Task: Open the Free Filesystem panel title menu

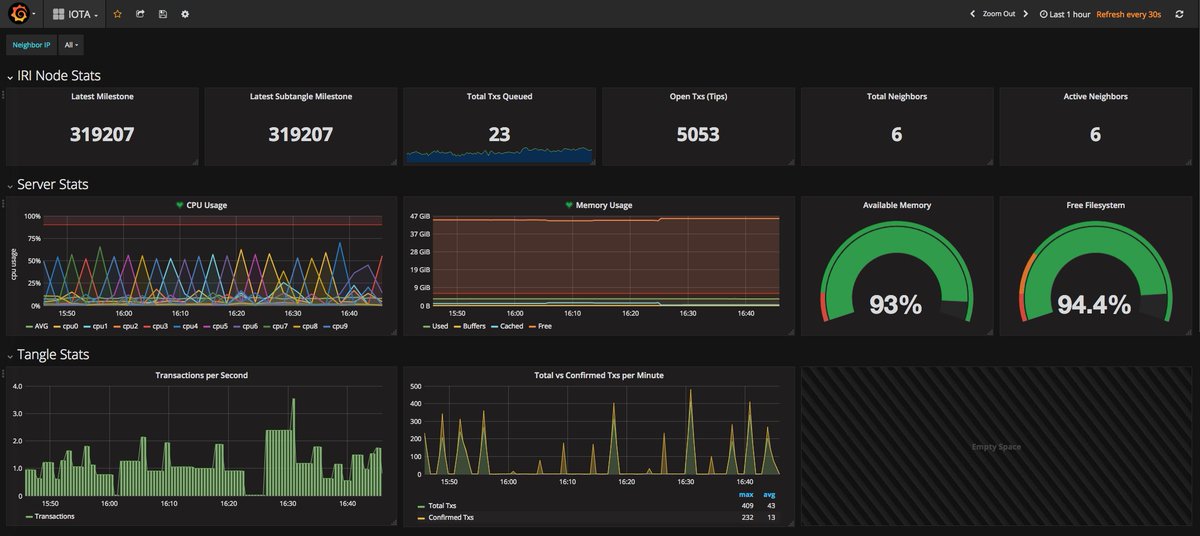Action: click(x=1095, y=205)
